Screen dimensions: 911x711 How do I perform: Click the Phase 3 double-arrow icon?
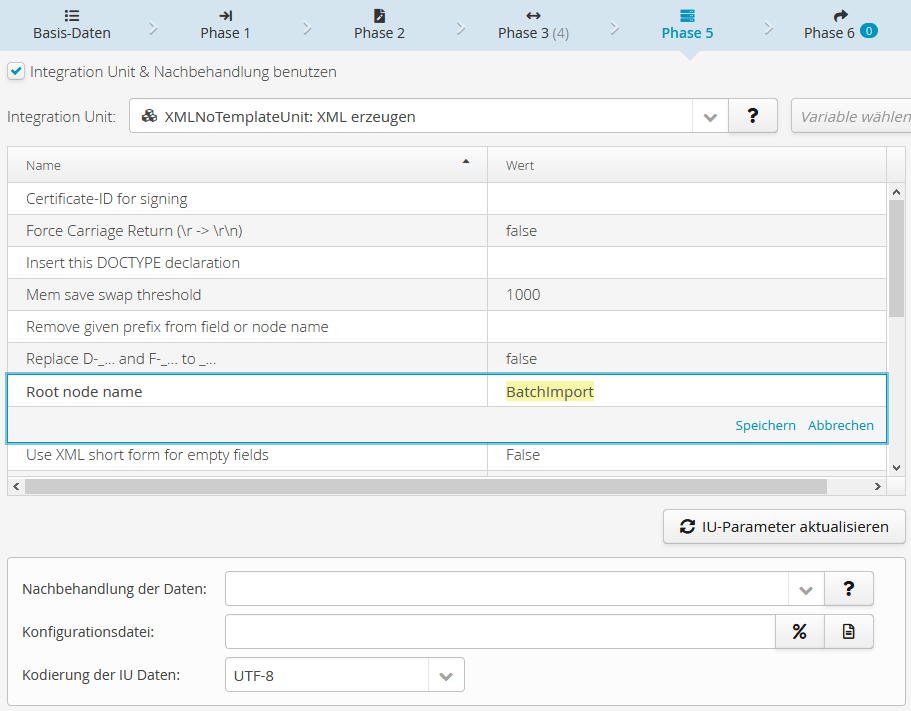point(533,16)
